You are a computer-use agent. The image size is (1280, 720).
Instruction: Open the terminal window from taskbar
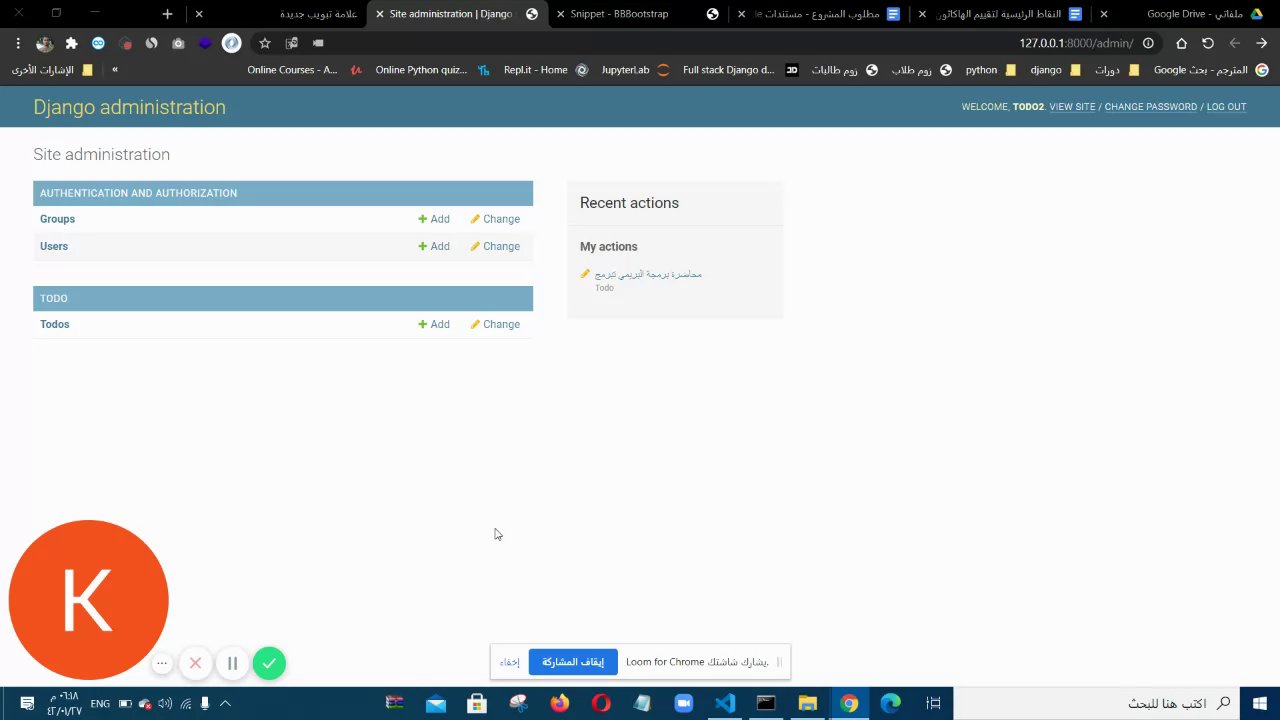(766, 704)
